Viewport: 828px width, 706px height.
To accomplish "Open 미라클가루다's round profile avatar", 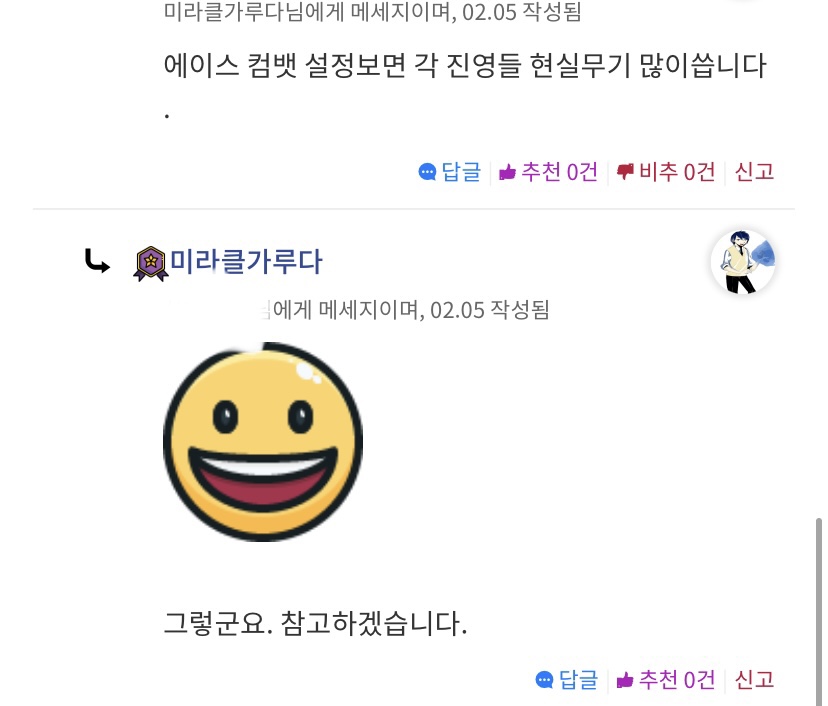I will tap(743, 262).
